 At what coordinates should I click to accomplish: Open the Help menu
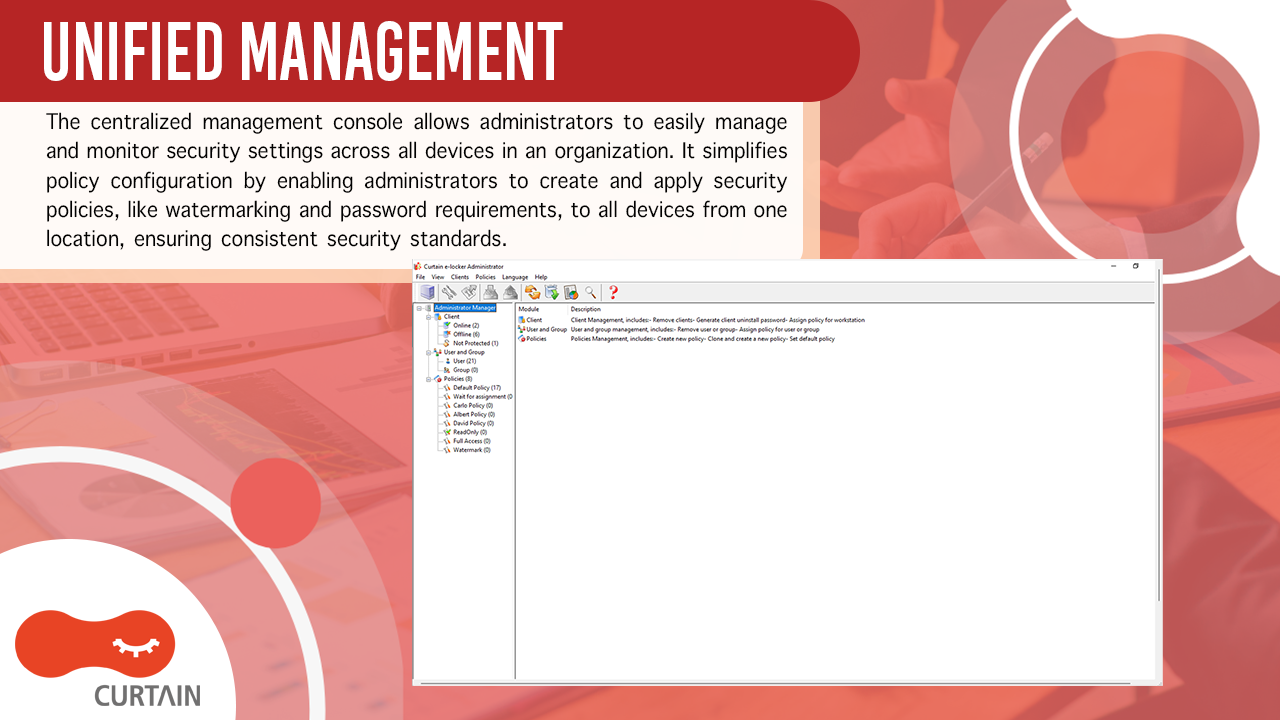pyautogui.click(x=541, y=277)
